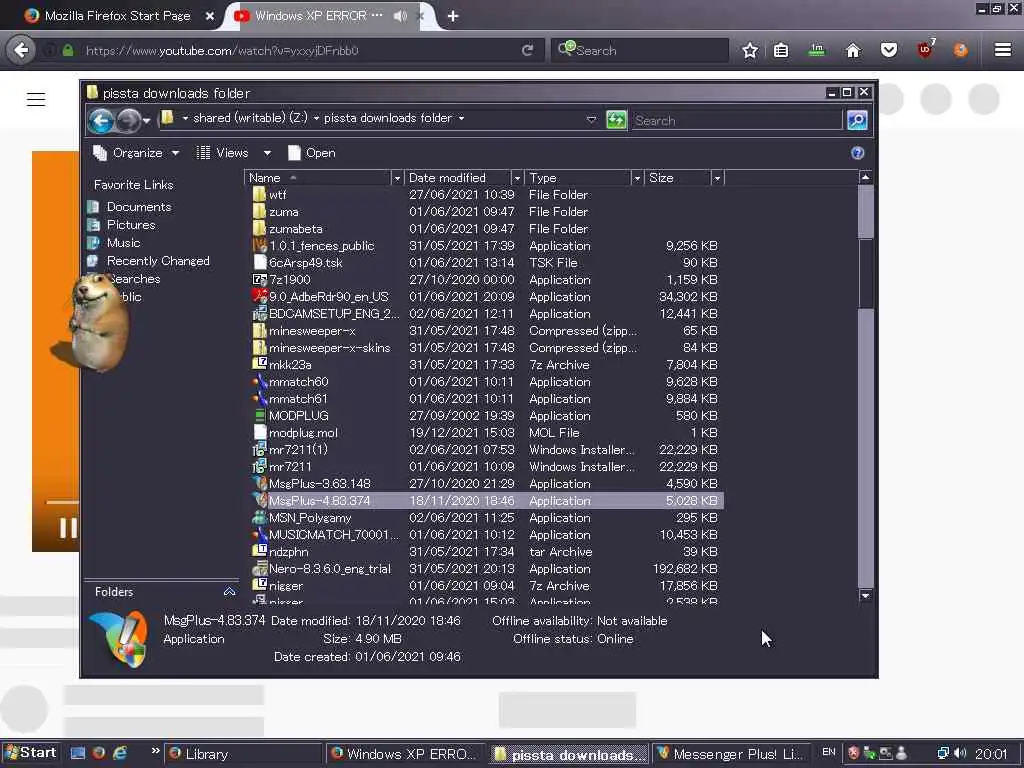Pause the YouTube video

pyautogui.click(x=68, y=528)
